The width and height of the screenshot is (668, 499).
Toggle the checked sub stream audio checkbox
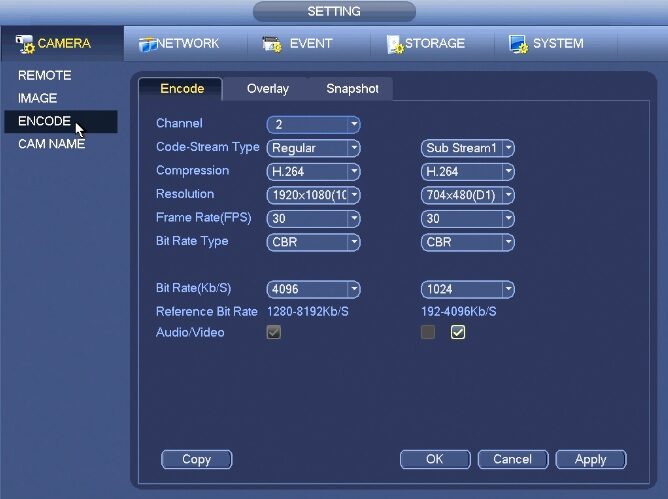tap(458, 333)
